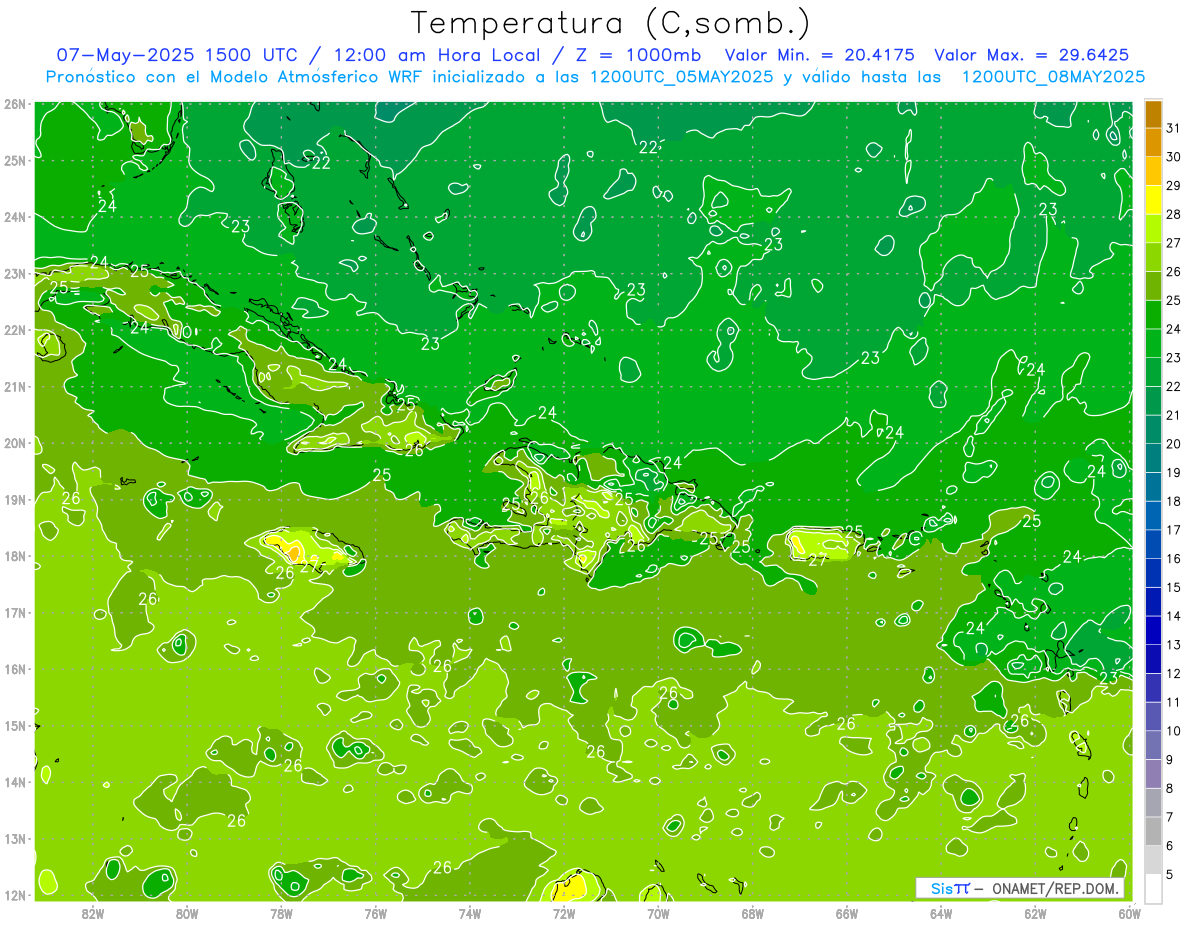Click the "ONAMET/REP.DOM." credit label
Viewport: 1200px width, 927px height.
pos(1055,889)
